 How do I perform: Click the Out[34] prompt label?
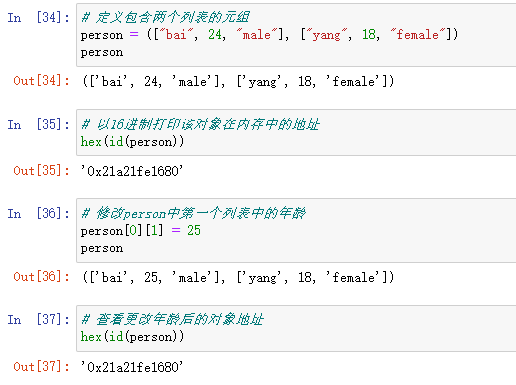pyautogui.click(x=42, y=81)
